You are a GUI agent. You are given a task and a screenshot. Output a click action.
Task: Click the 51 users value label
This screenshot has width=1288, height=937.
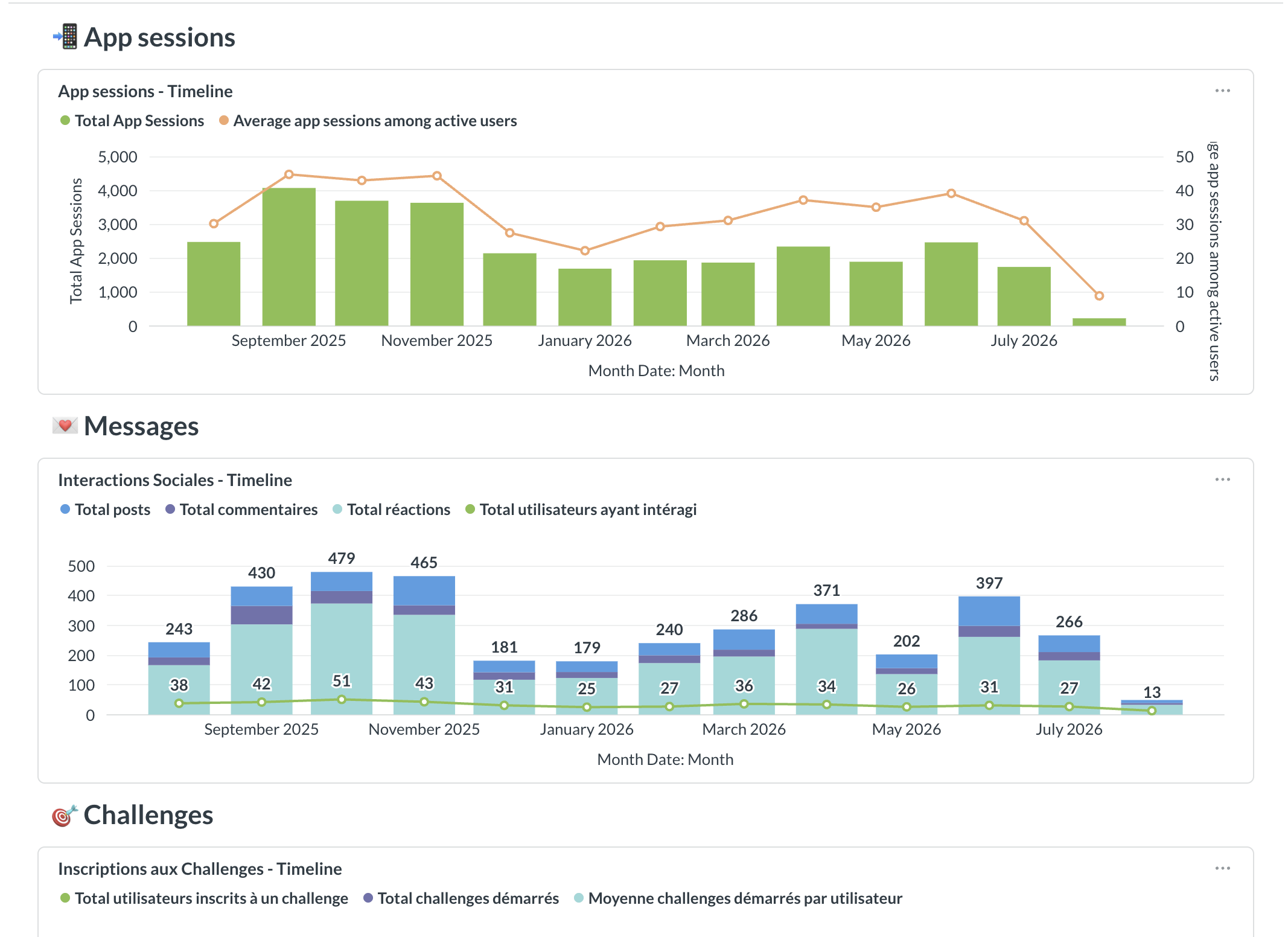point(342,681)
